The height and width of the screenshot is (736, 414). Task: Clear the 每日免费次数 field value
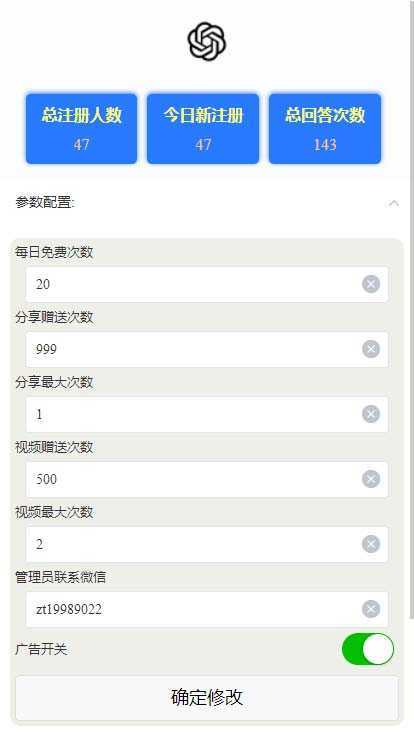[x=371, y=284]
